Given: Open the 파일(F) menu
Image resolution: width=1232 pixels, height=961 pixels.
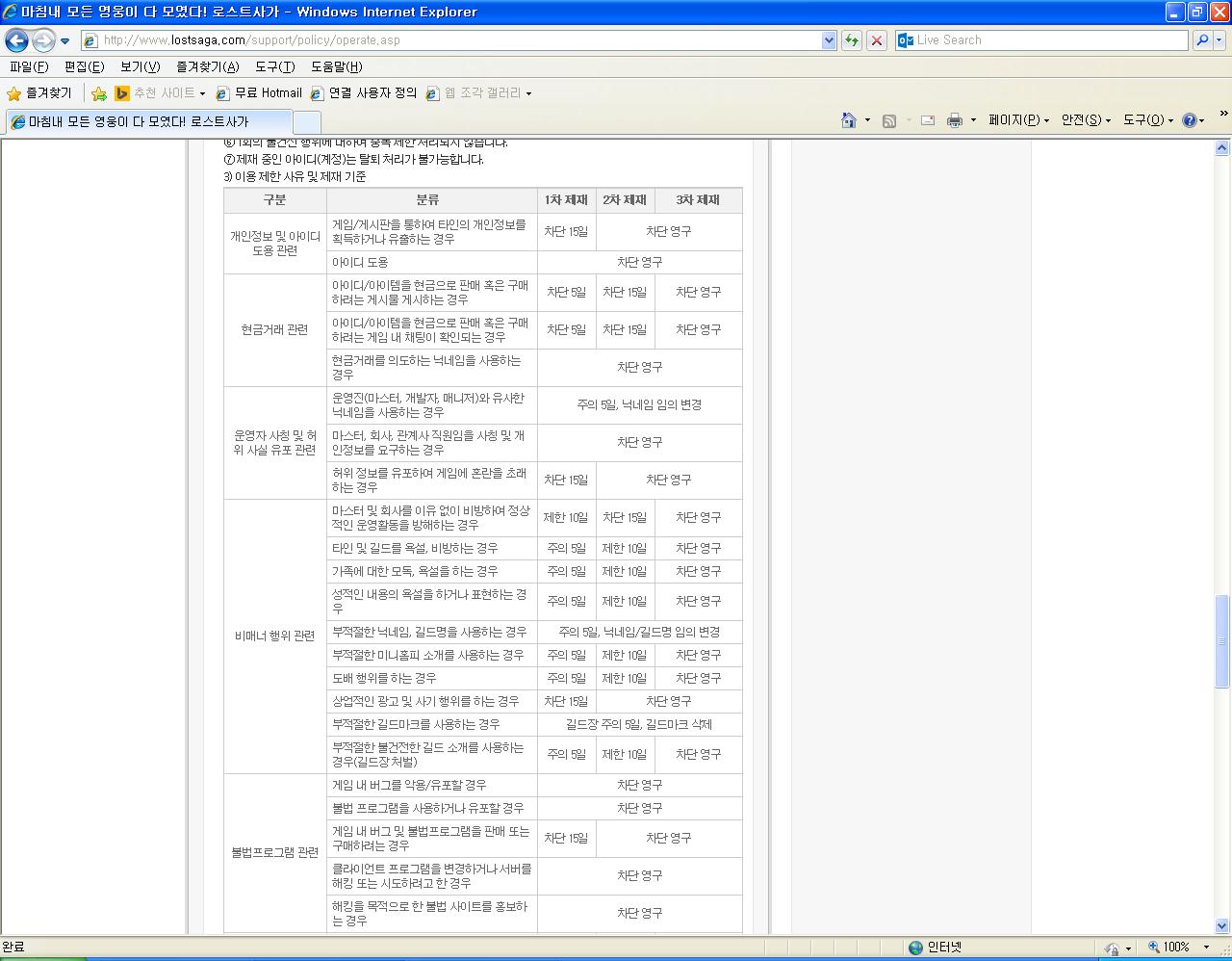Looking at the screenshot, I should [x=29, y=67].
